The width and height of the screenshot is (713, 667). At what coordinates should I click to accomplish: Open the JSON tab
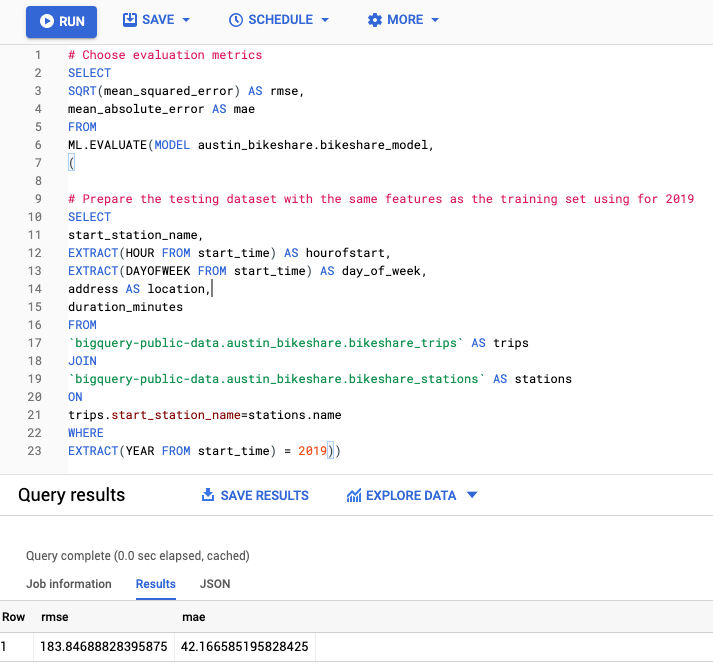tap(215, 584)
